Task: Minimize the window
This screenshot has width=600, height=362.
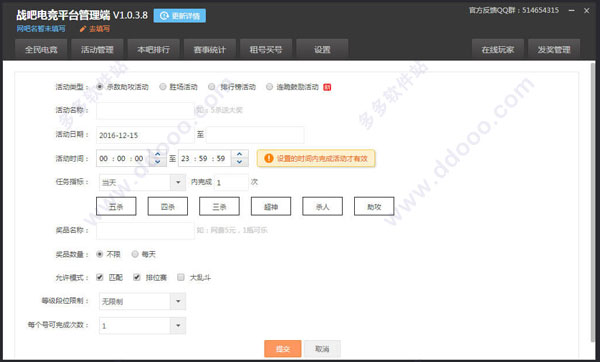Action: pyautogui.click(x=572, y=11)
